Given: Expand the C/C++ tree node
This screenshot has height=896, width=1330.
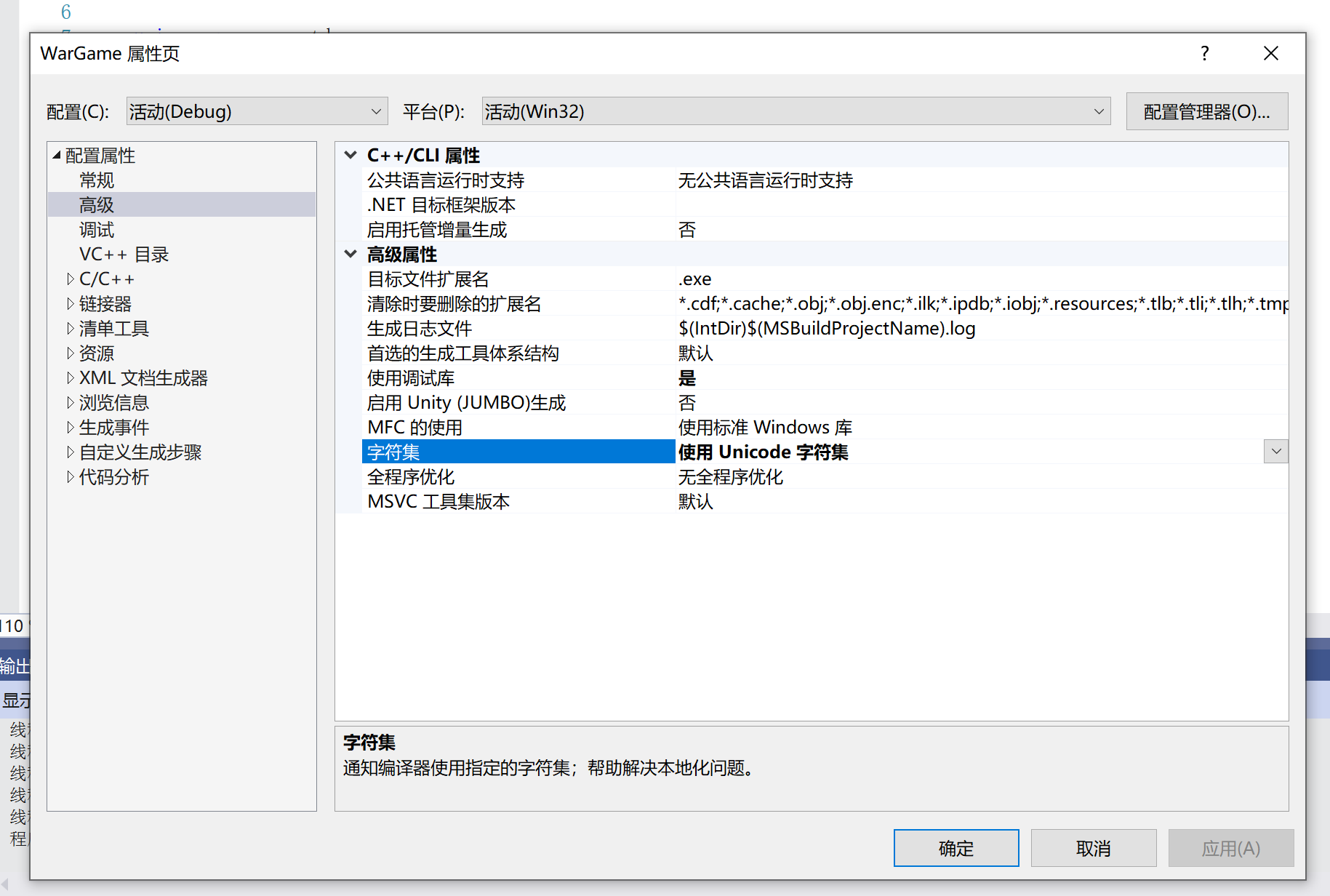Looking at the screenshot, I should coord(70,279).
